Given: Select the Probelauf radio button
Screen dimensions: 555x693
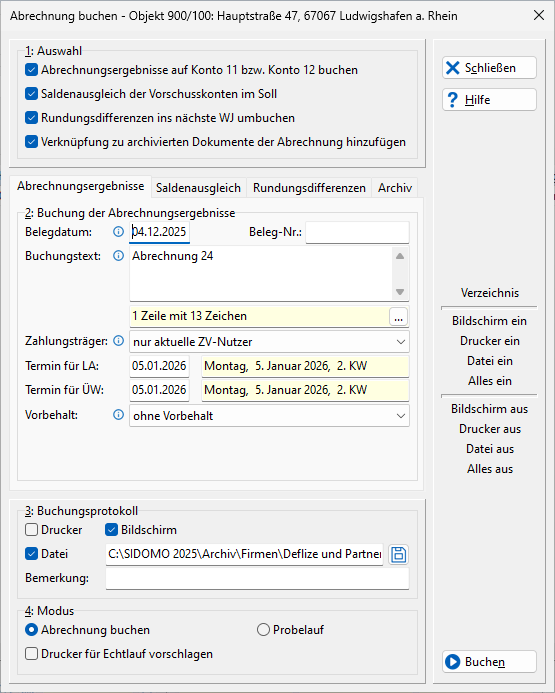Looking at the screenshot, I should click(263, 629).
